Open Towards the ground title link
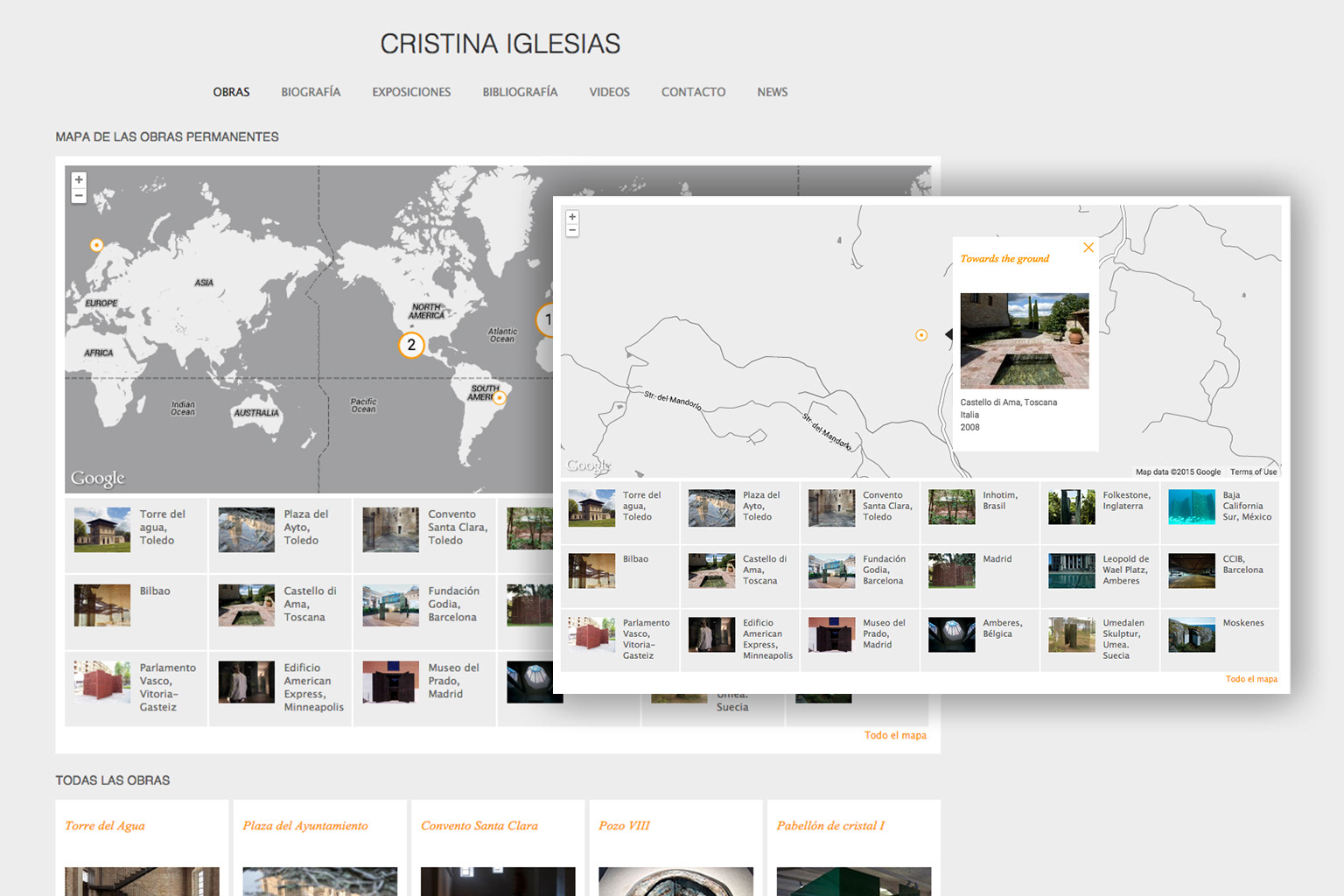Image resolution: width=1344 pixels, height=896 pixels. [1004, 259]
